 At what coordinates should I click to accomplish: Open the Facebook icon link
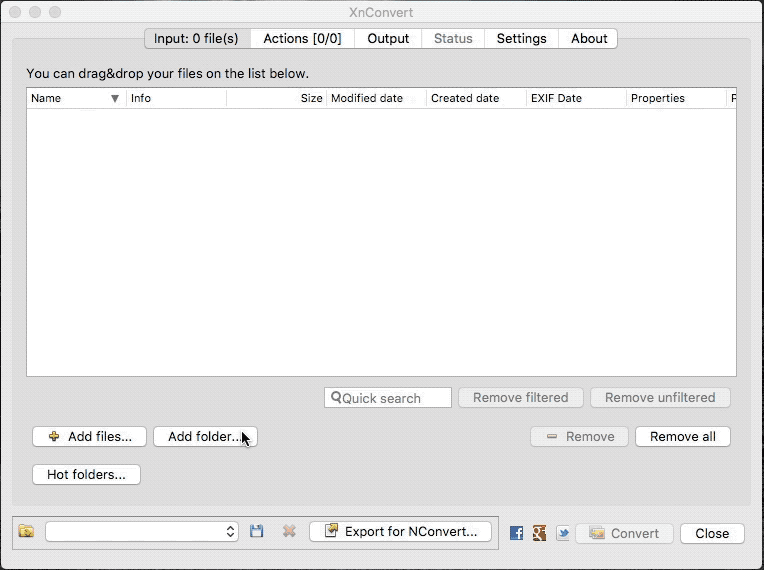516,533
